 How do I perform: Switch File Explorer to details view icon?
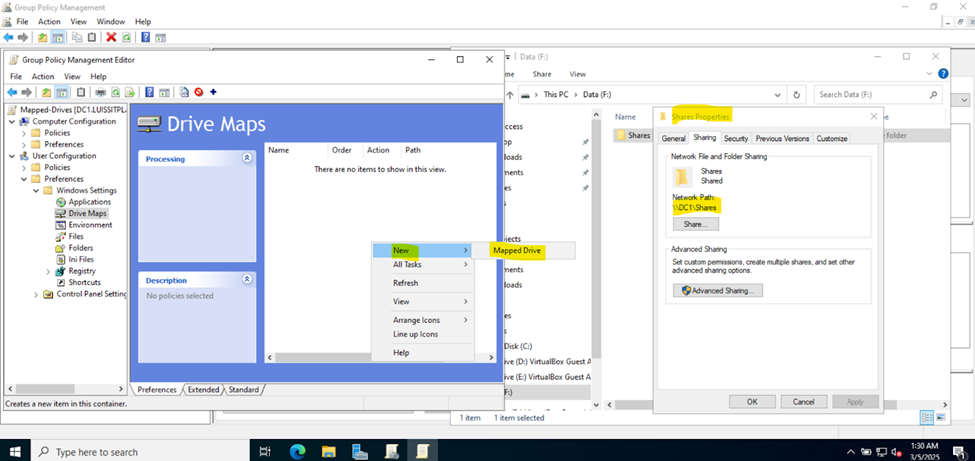tap(927, 417)
